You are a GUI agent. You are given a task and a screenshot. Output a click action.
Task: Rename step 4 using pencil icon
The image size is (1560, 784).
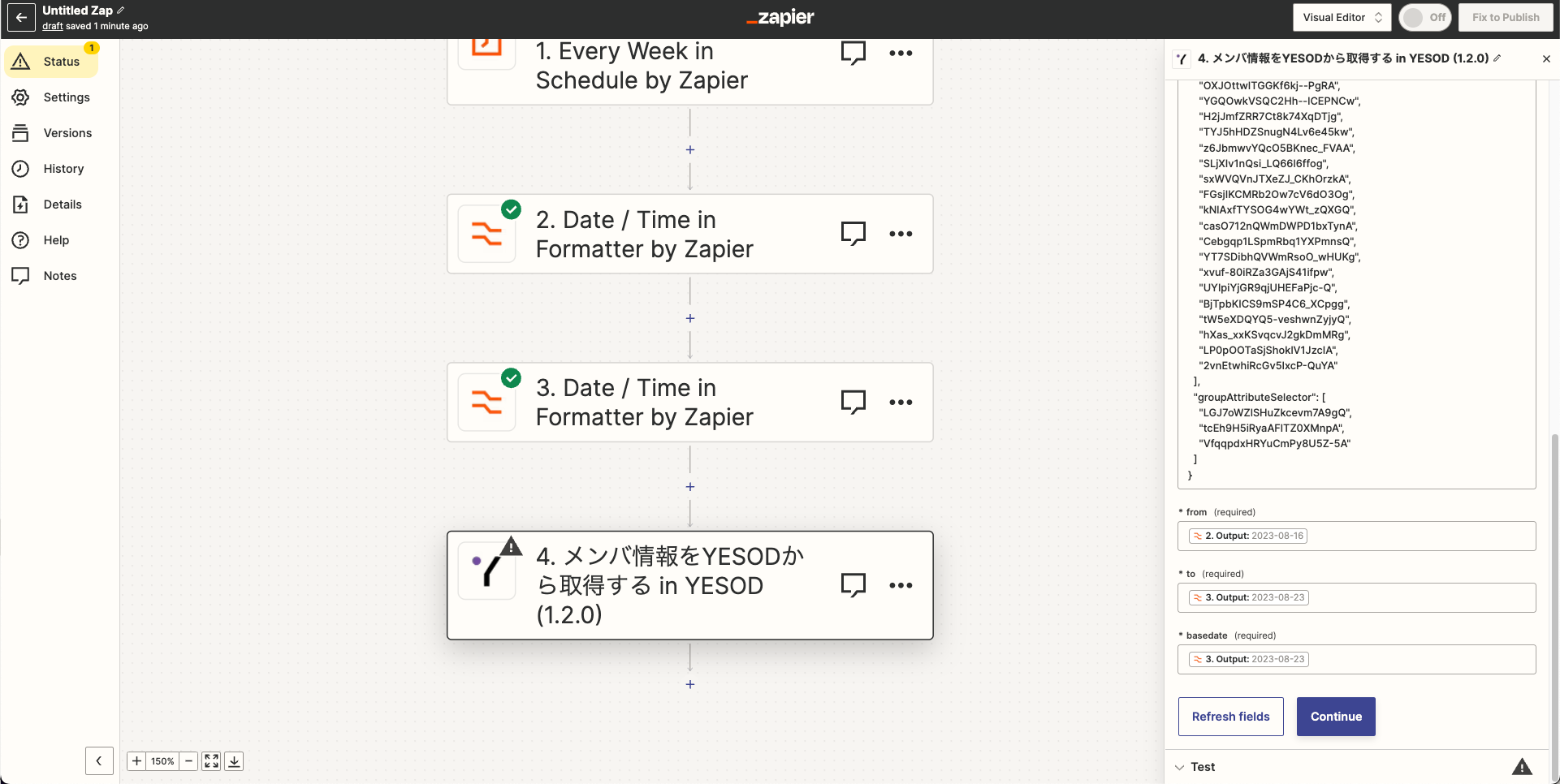(x=1497, y=58)
